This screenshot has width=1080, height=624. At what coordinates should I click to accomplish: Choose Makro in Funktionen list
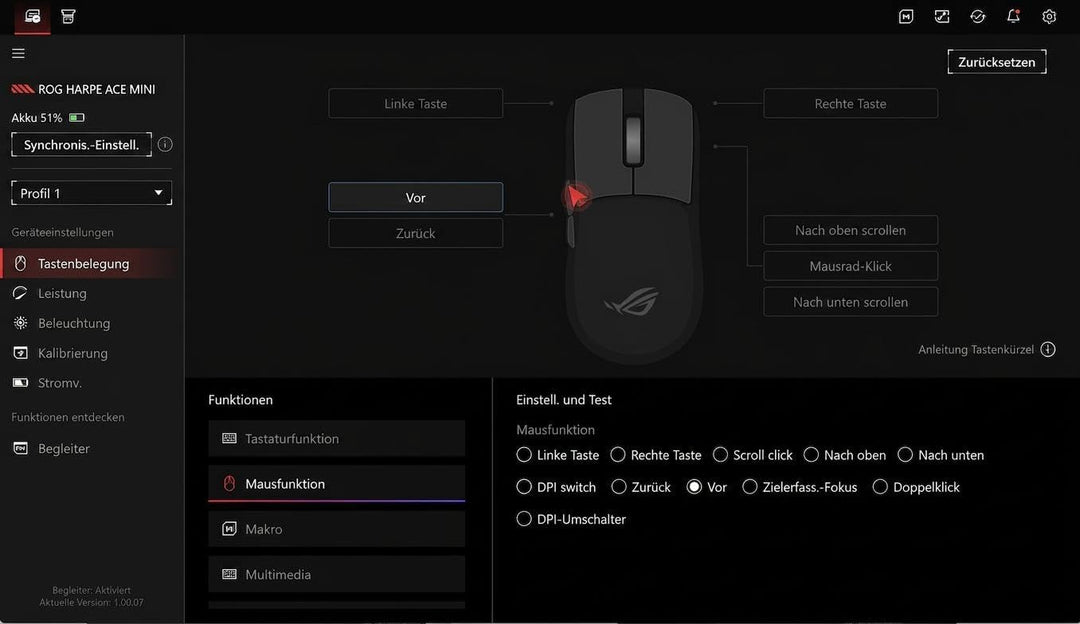pyautogui.click(x=336, y=529)
